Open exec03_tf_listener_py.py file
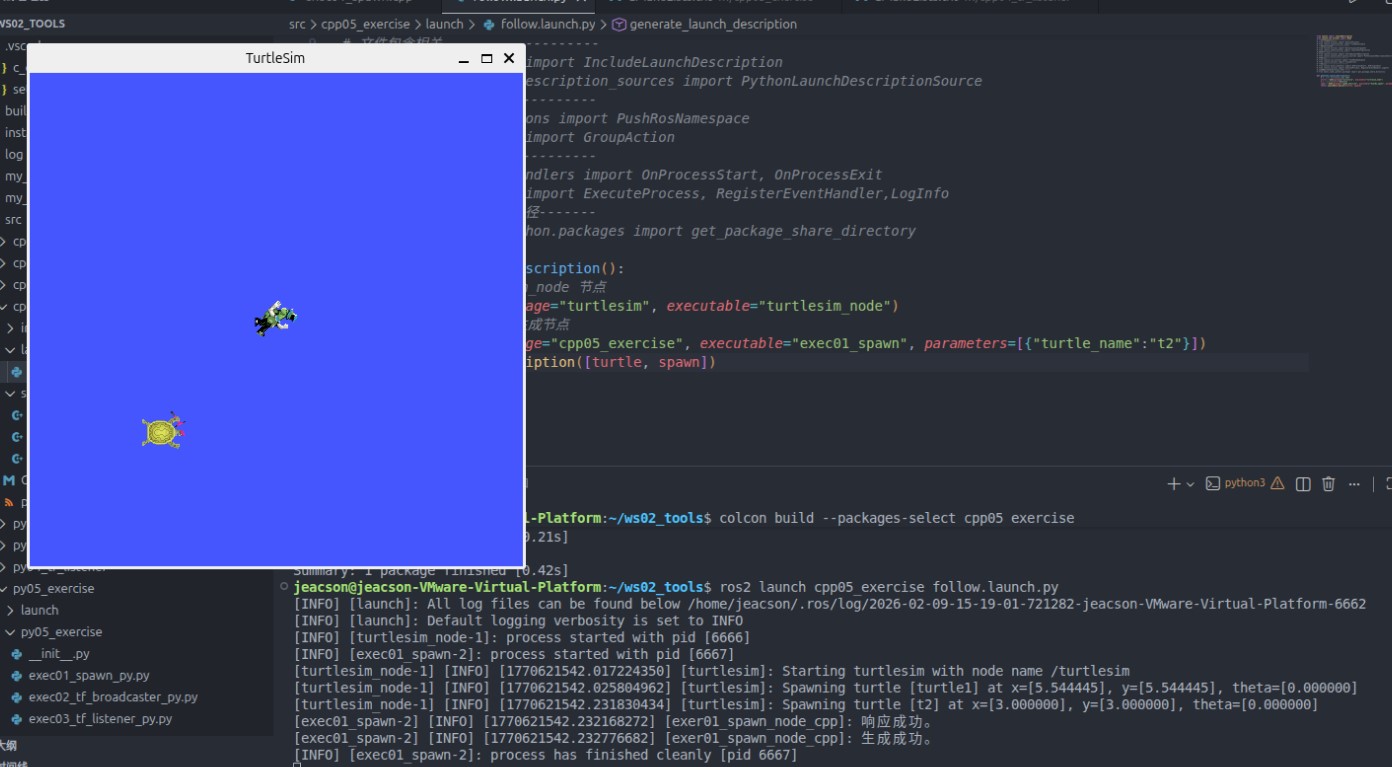Image resolution: width=1392 pixels, height=767 pixels. click(x=100, y=719)
